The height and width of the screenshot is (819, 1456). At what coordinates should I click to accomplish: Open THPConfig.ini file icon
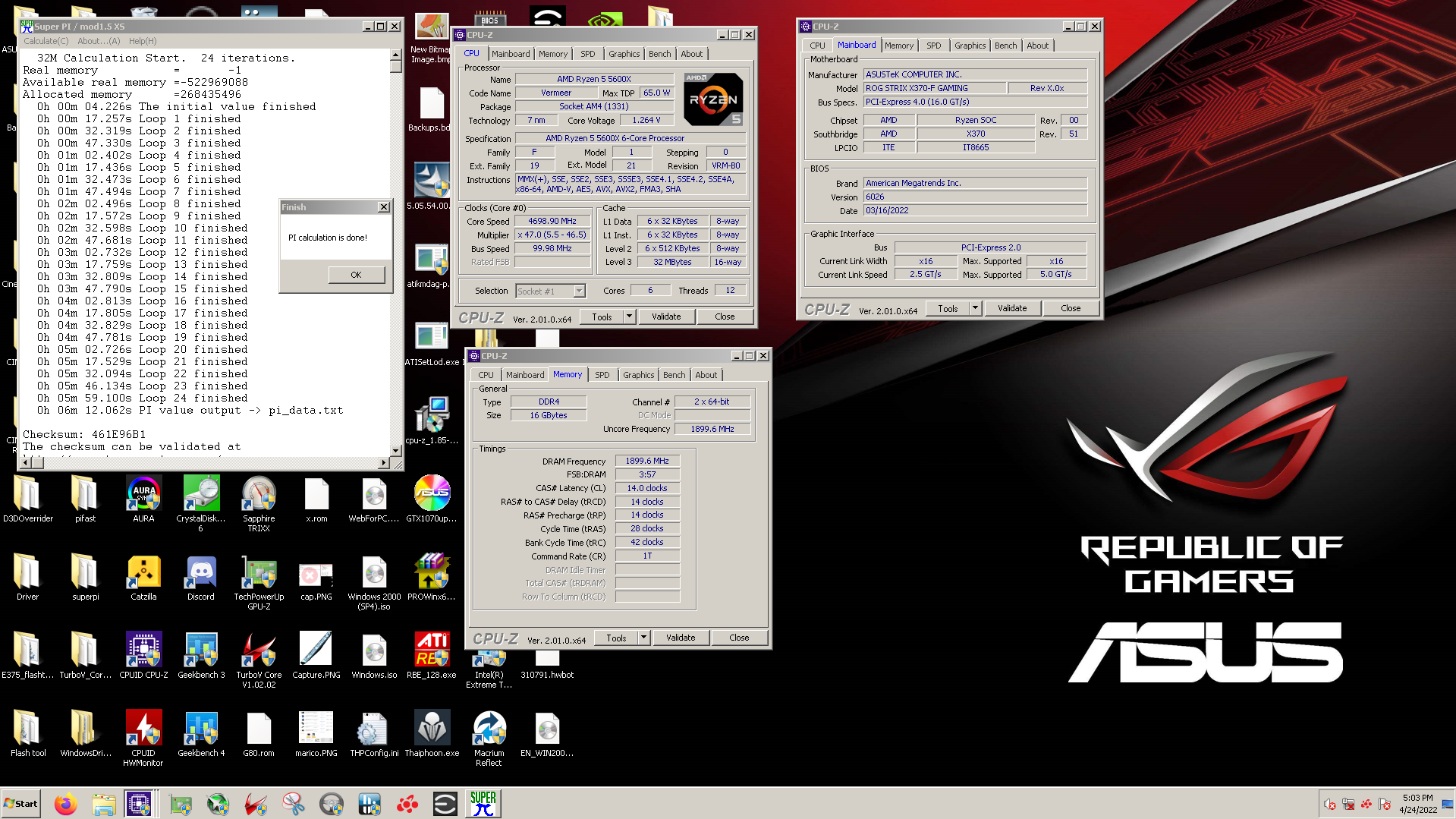pos(374,734)
